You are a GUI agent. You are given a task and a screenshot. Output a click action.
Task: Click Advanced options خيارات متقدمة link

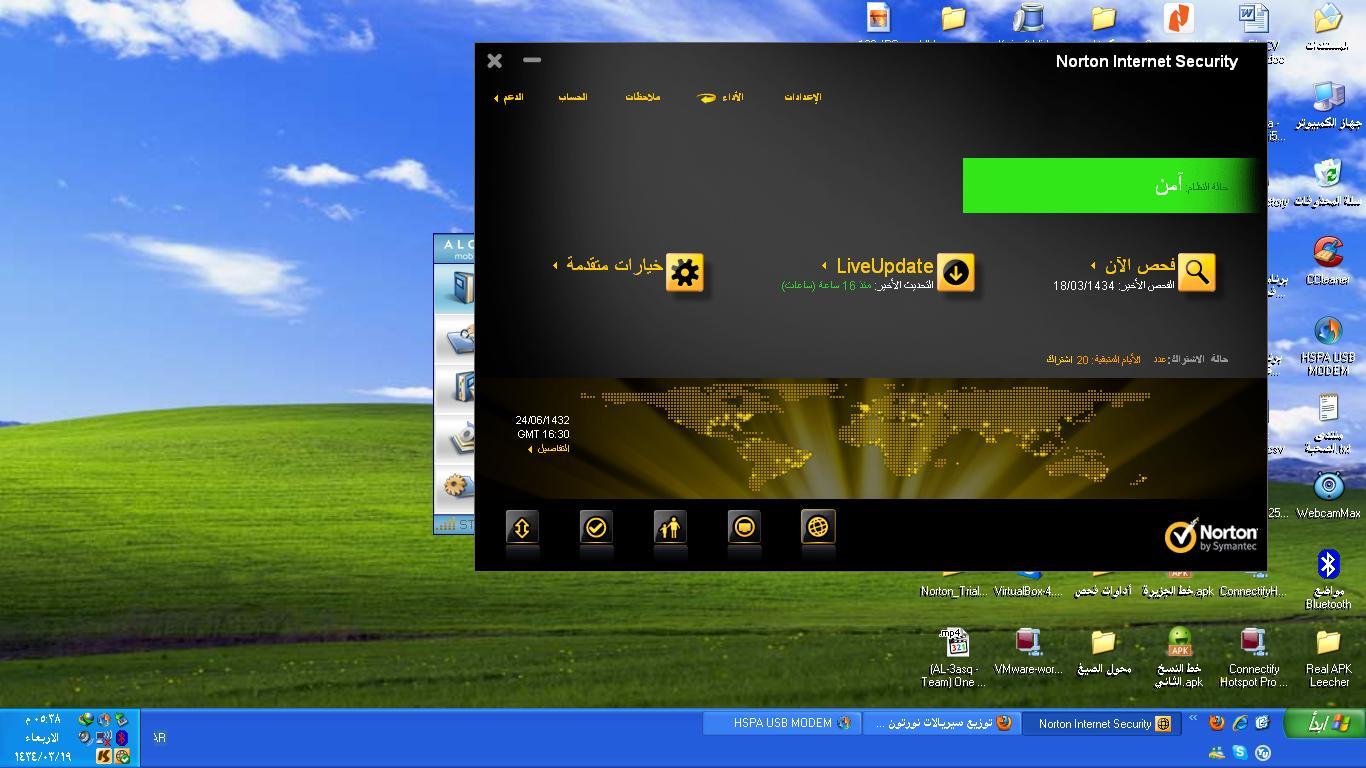(614, 265)
